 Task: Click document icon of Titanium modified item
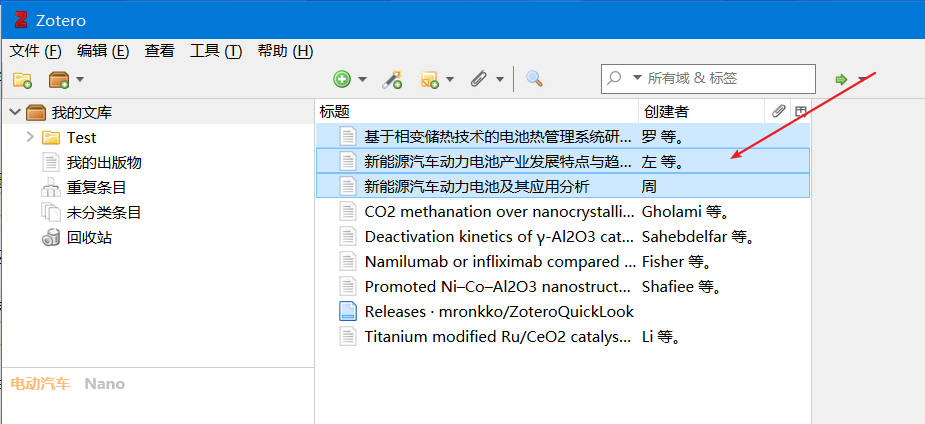[348, 337]
